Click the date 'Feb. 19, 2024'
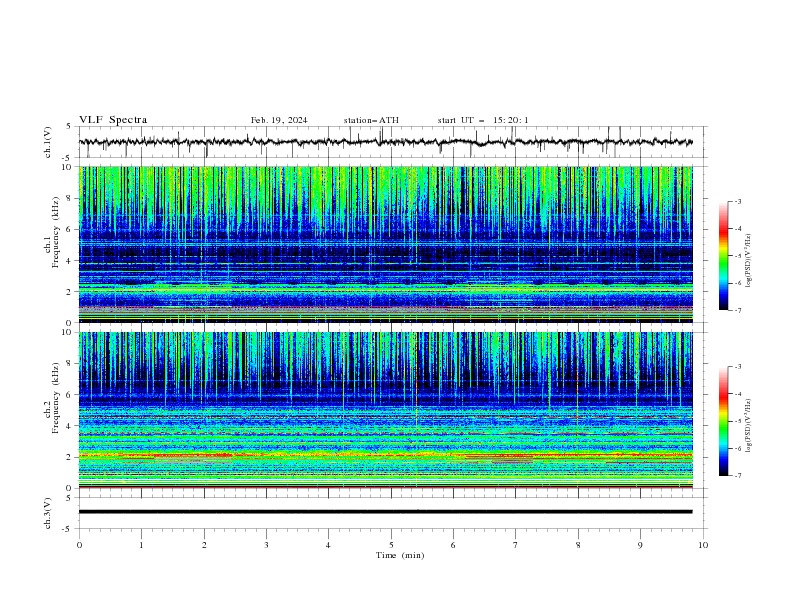792x612 pixels. point(279,120)
